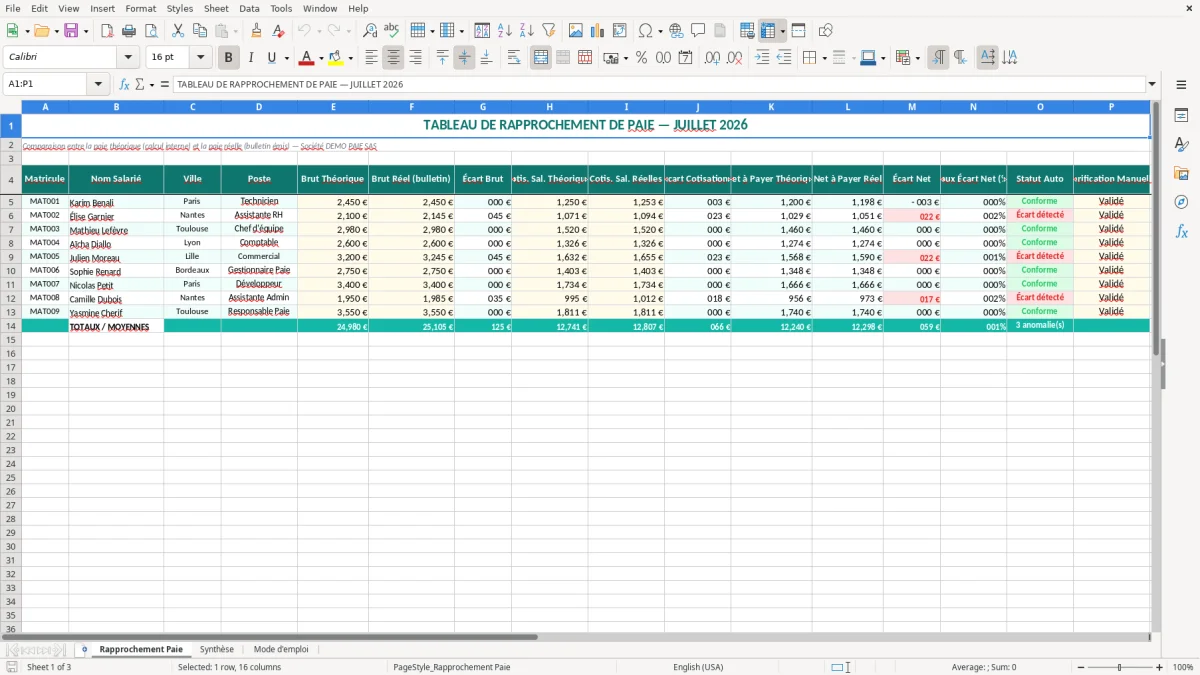The height and width of the screenshot is (675, 1200).
Task: Click the formula input line
Action: pyautogui.click(x=659, y=84)
